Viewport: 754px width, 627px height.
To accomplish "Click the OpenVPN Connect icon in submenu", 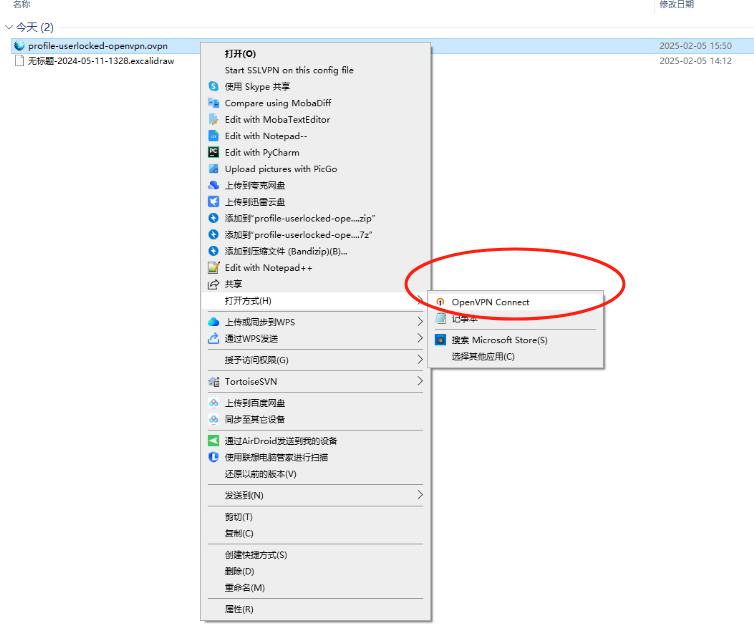I will [x=440, y=302].
